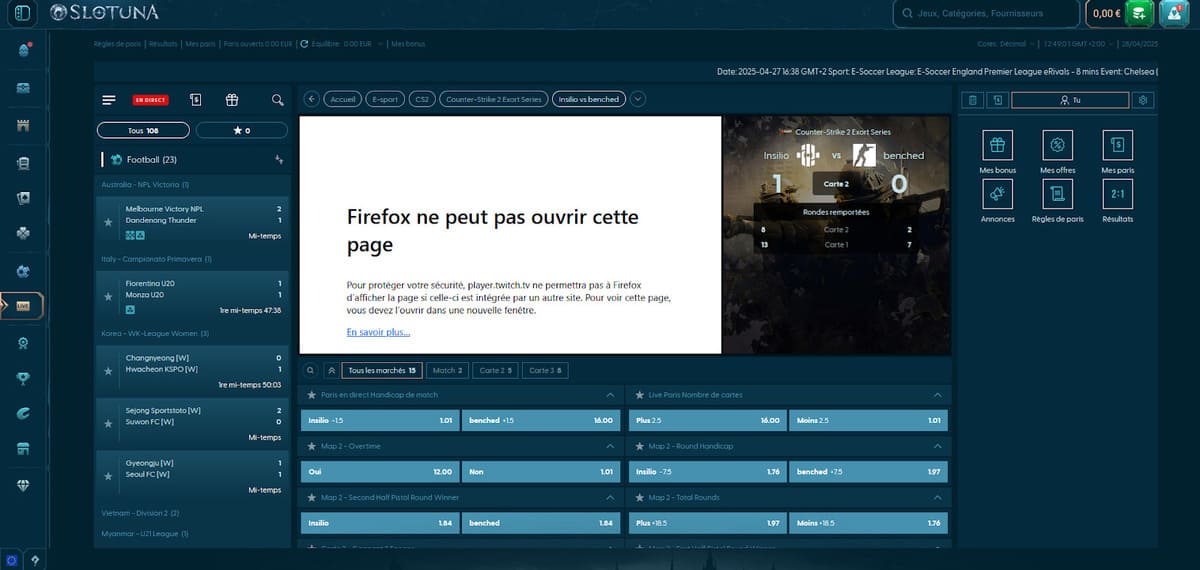Image resolution: width=1200 pixels, height=570 pixels.
Task: Switch to the Carte 3 8 tab
Action: coord(545,370)
